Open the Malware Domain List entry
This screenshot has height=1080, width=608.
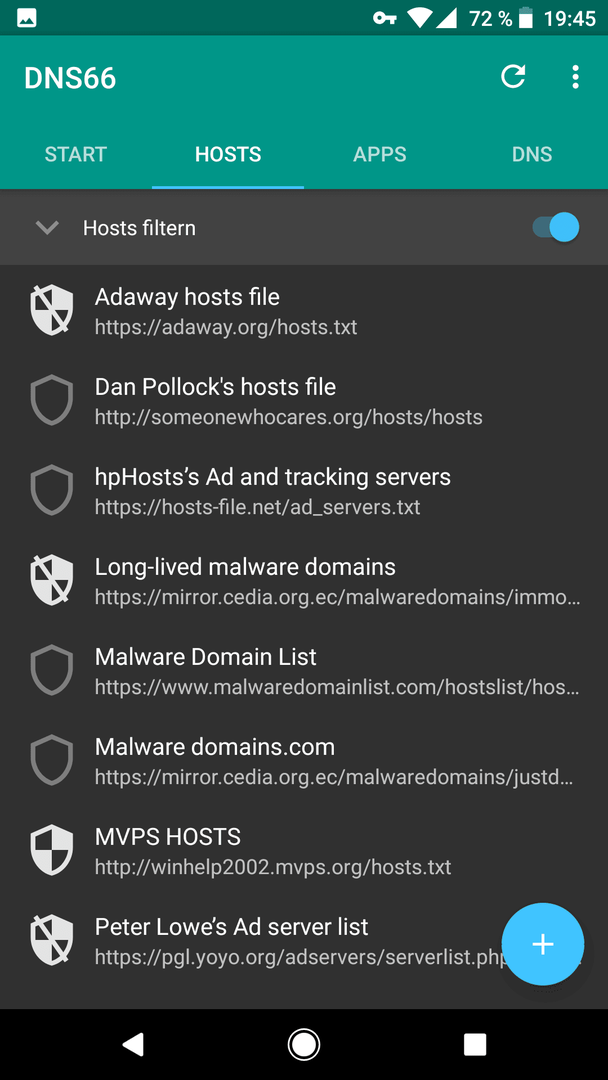pyautogui.click(x=304, y=670)
